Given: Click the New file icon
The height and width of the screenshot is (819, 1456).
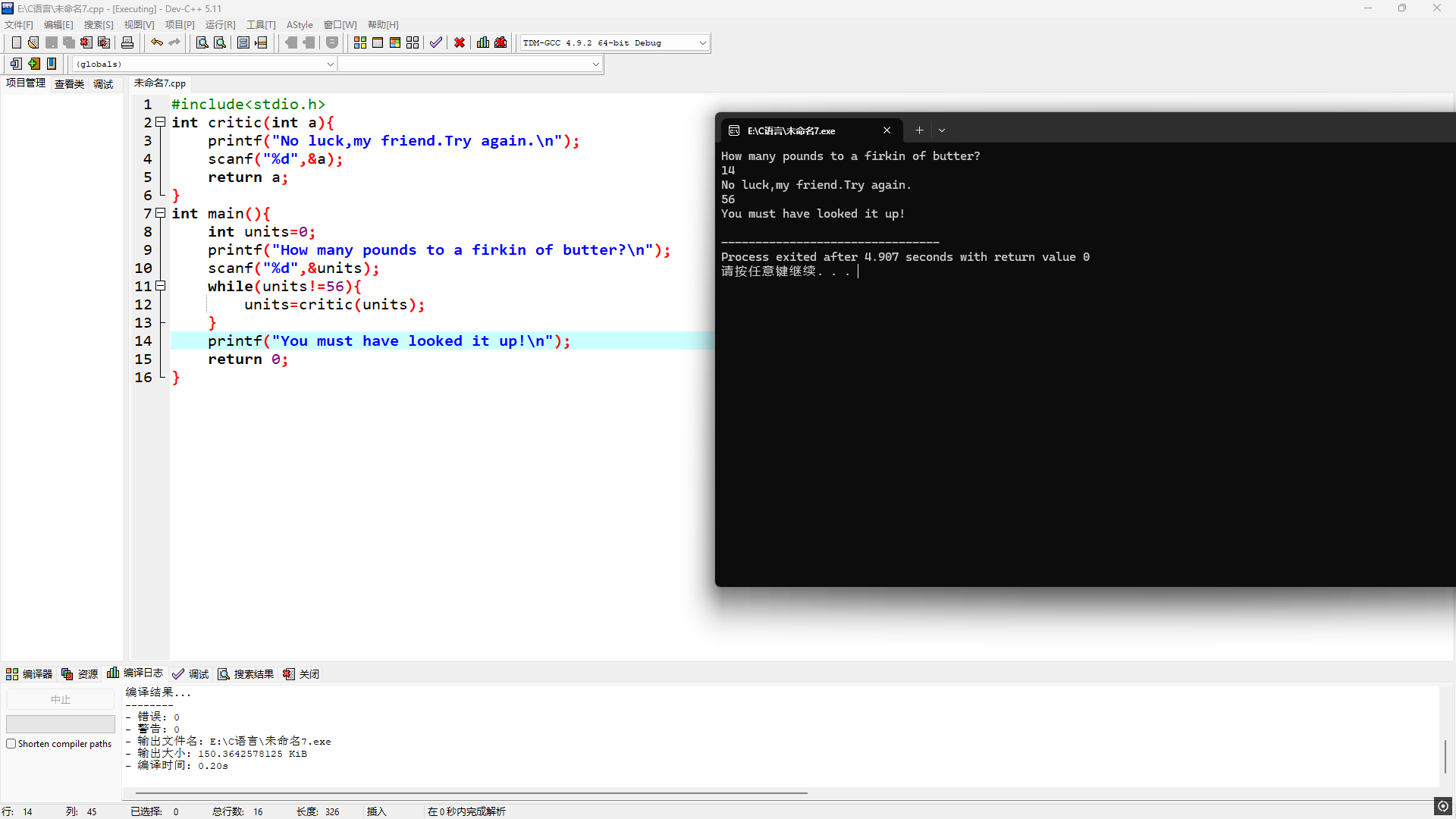Looking at the screenshot, I should click(16, 42).
